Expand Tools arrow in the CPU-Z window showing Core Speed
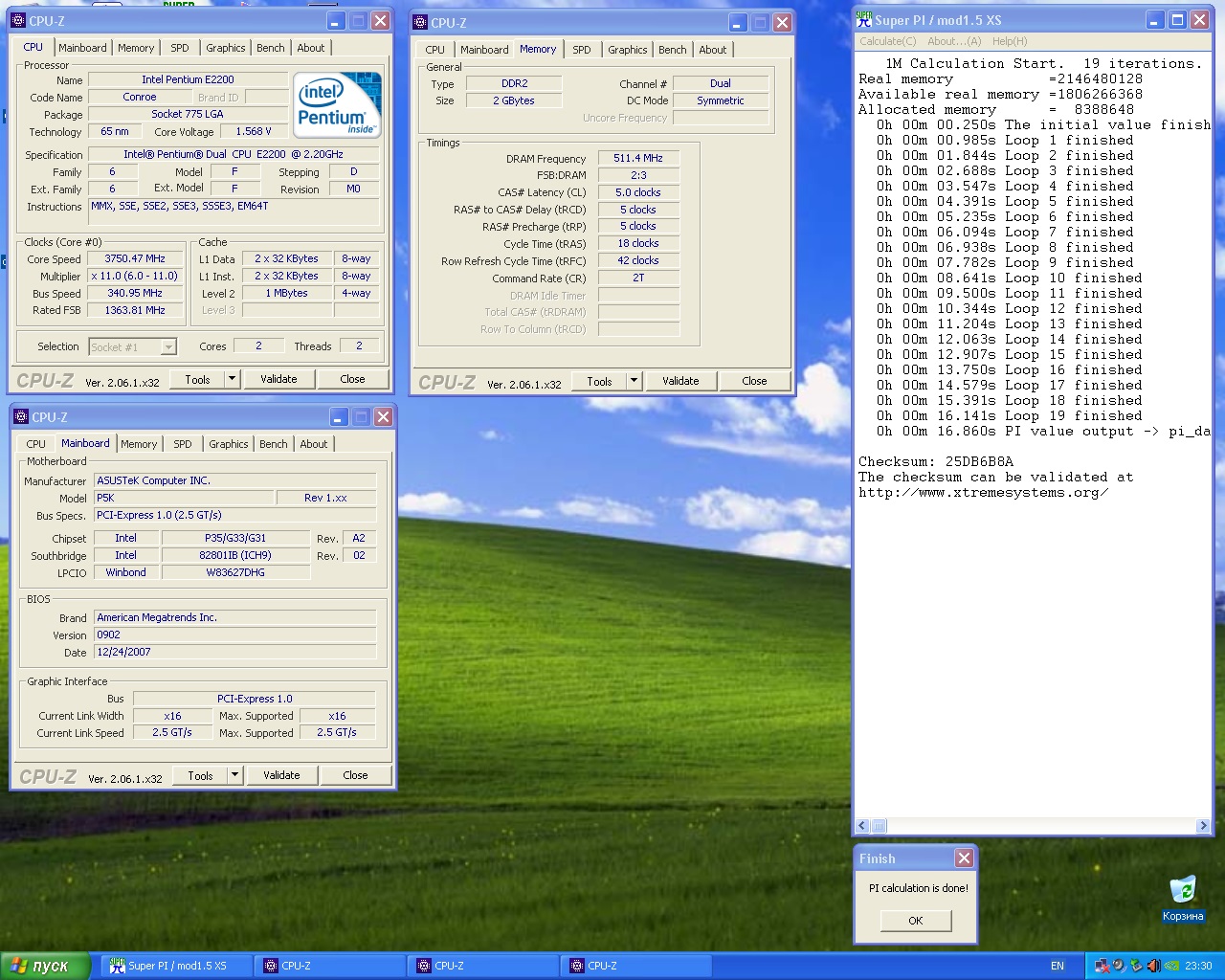 tap(232, 379)
